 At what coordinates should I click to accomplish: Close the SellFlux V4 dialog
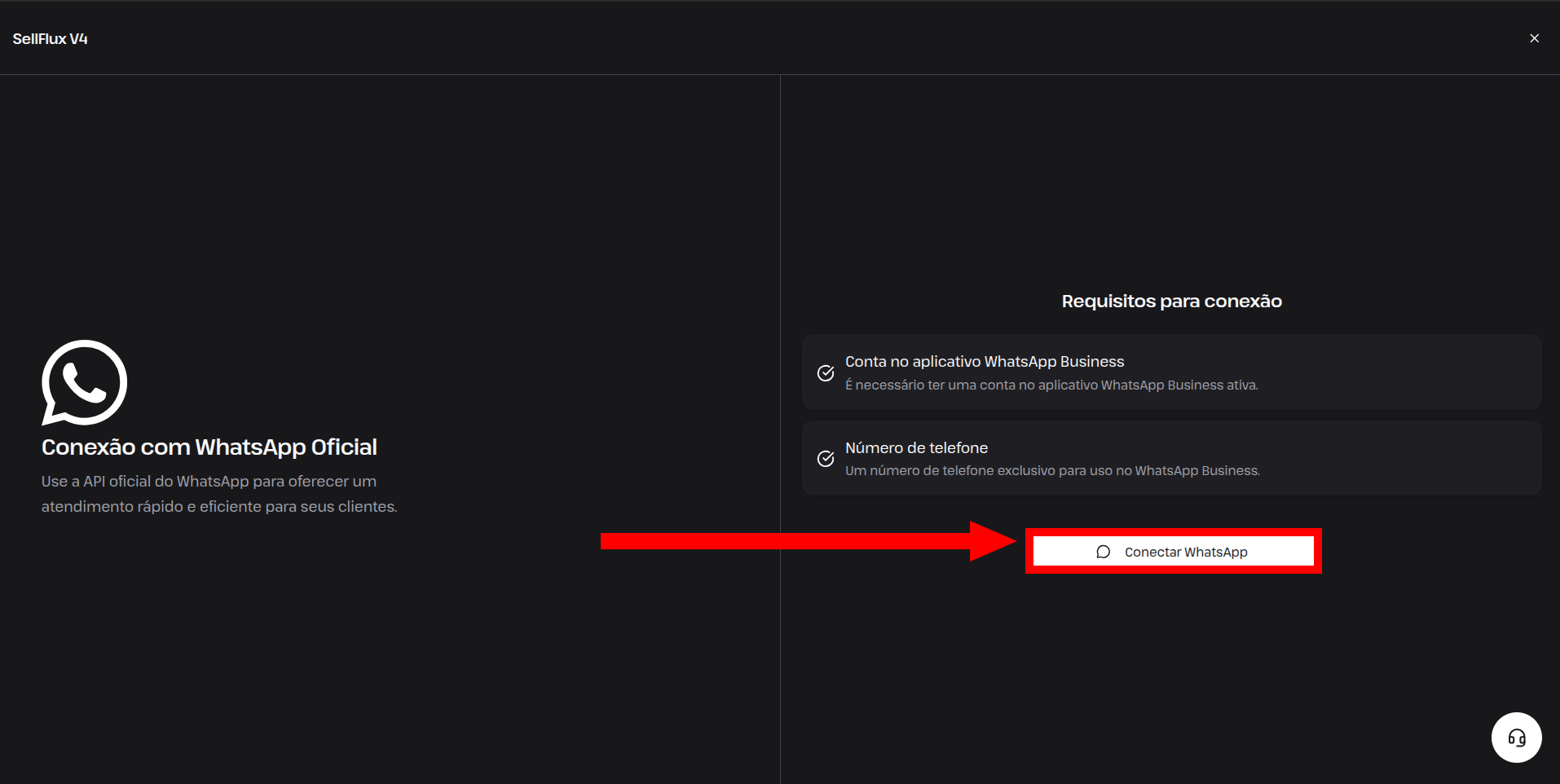pos(1534,38)
